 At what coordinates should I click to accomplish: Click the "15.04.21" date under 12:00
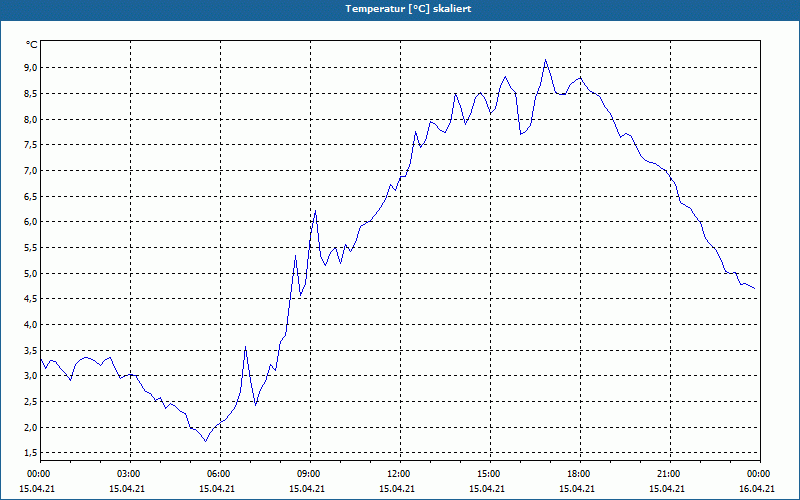pyautogui.click(x=397, y=489)
